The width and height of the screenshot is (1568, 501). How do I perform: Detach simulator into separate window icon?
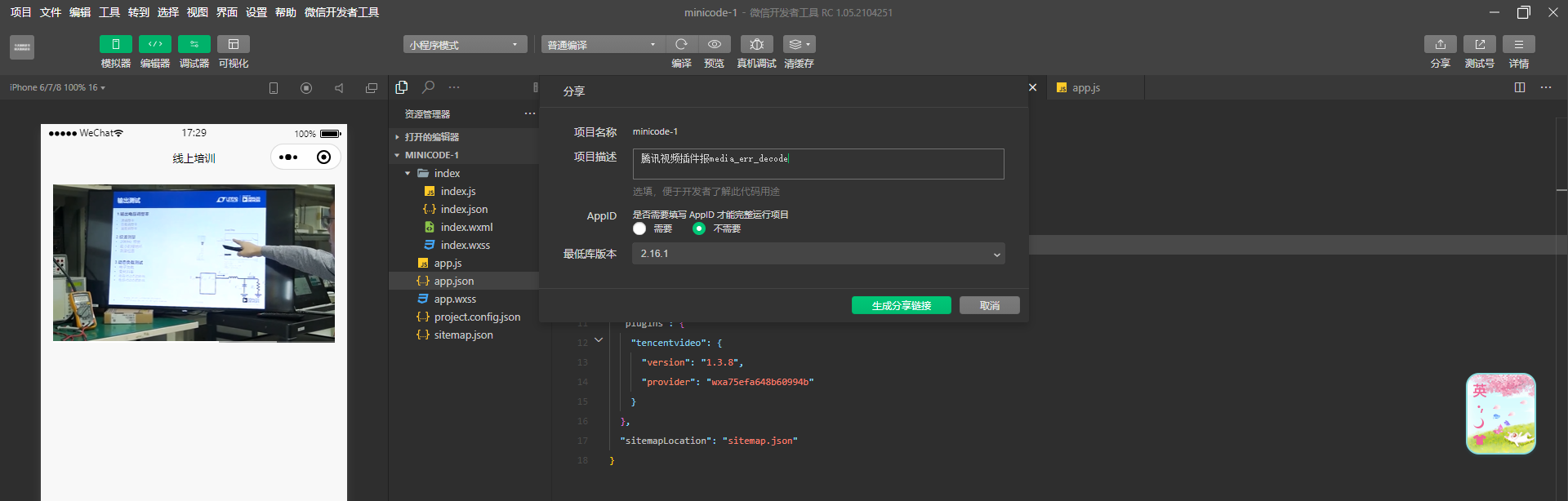372,88
